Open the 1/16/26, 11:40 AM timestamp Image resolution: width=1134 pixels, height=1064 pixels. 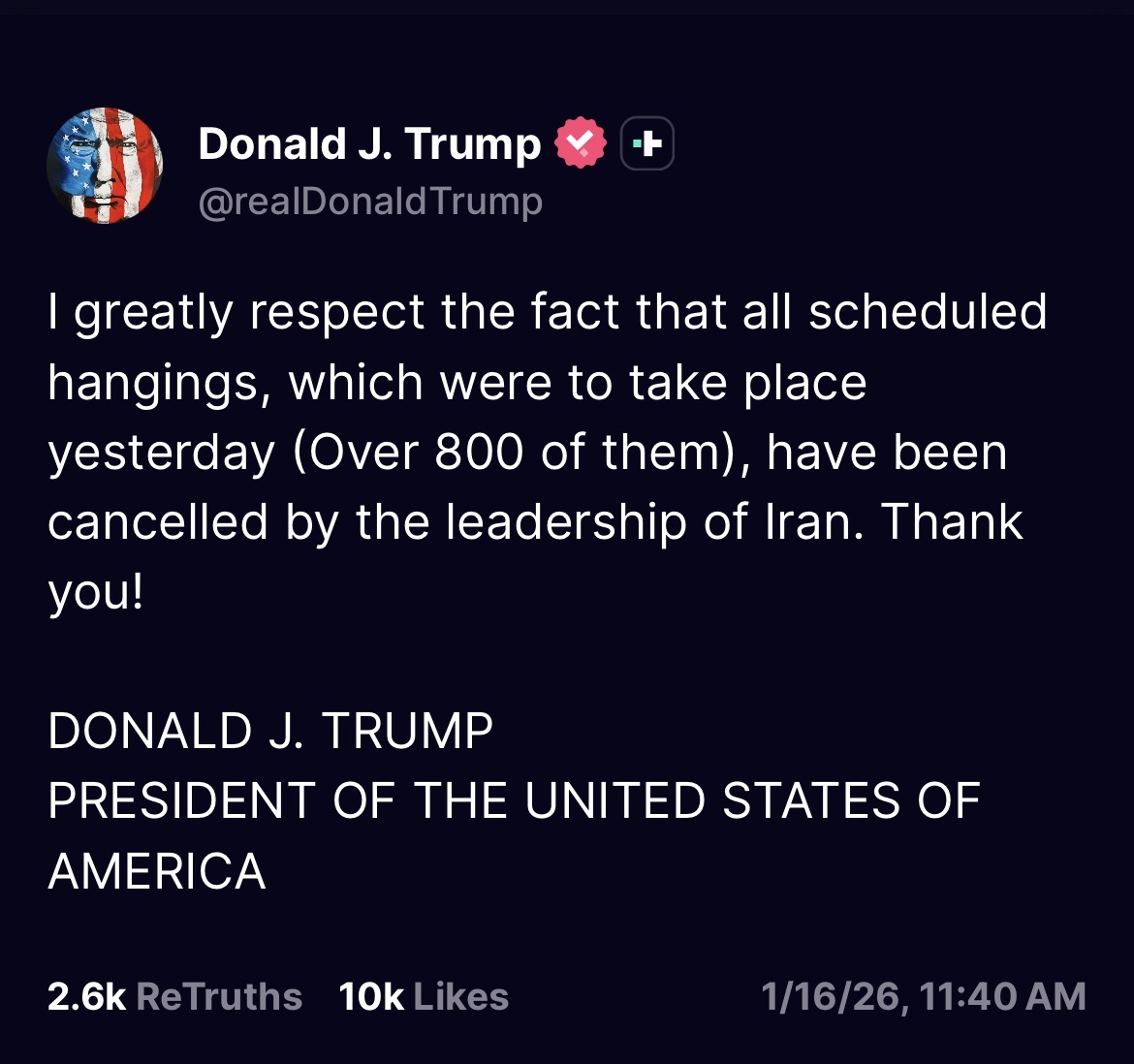point(923,996)
